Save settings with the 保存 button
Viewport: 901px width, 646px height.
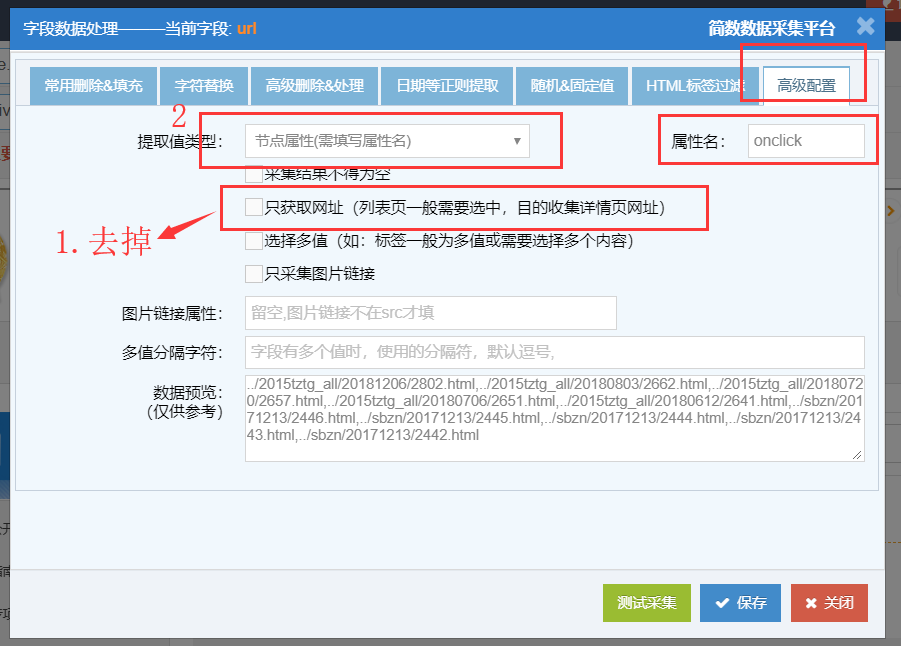click(740, 603)
